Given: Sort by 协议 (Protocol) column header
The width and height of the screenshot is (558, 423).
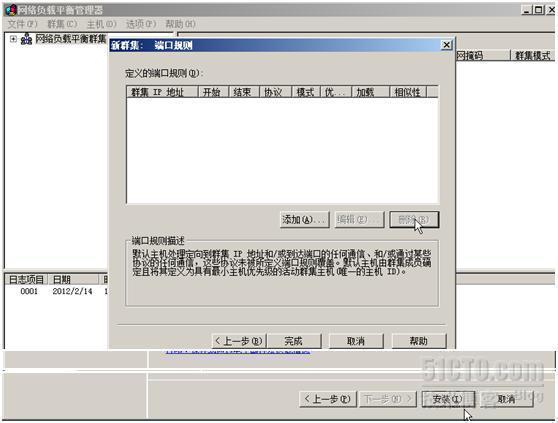Looking at the screenshot, I should (276, 92).
